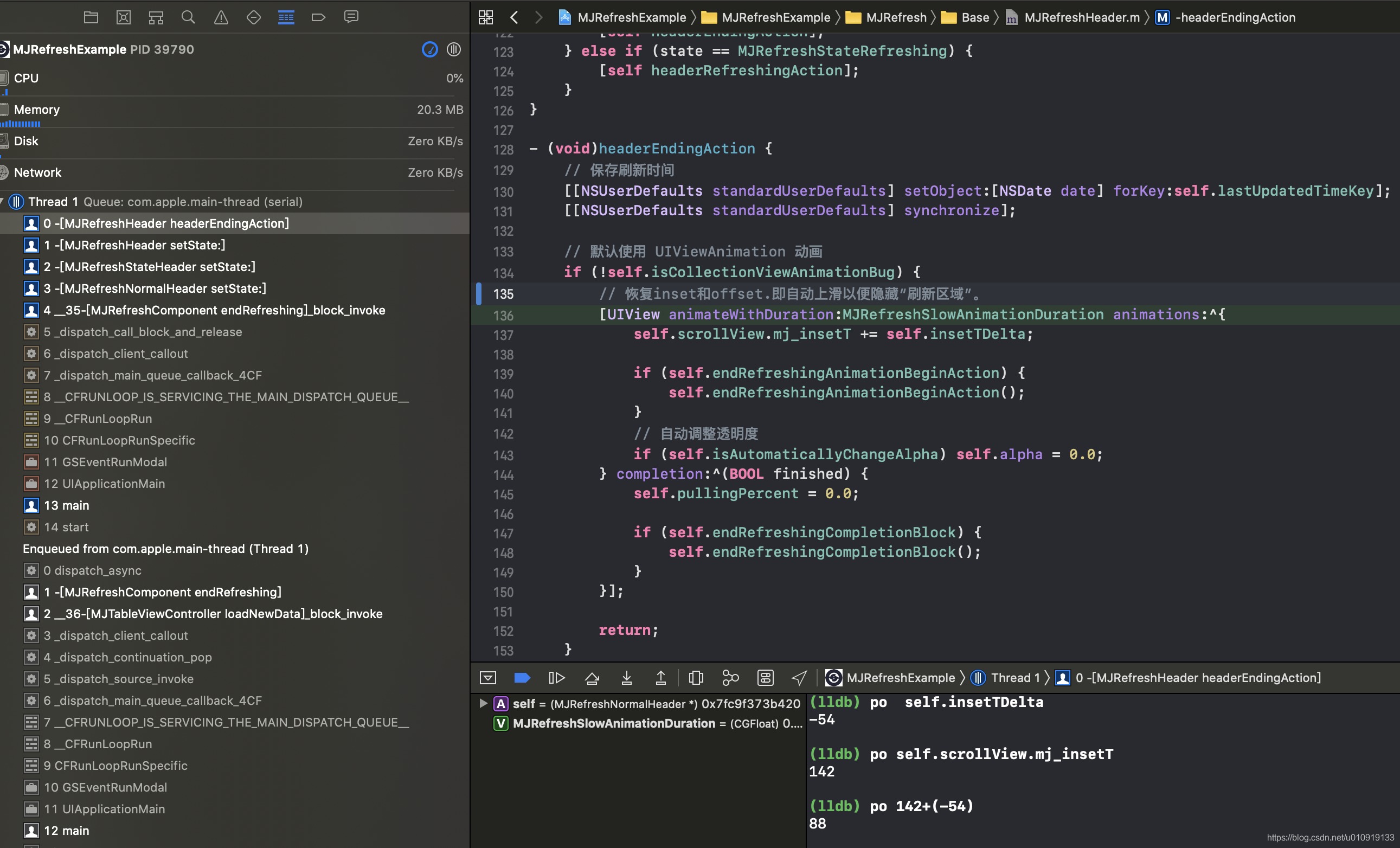1400x848 pixels.
Task: Toggle breakpoint at line 135 gutter
Action: pyautogui.click(x=503, y=294)
